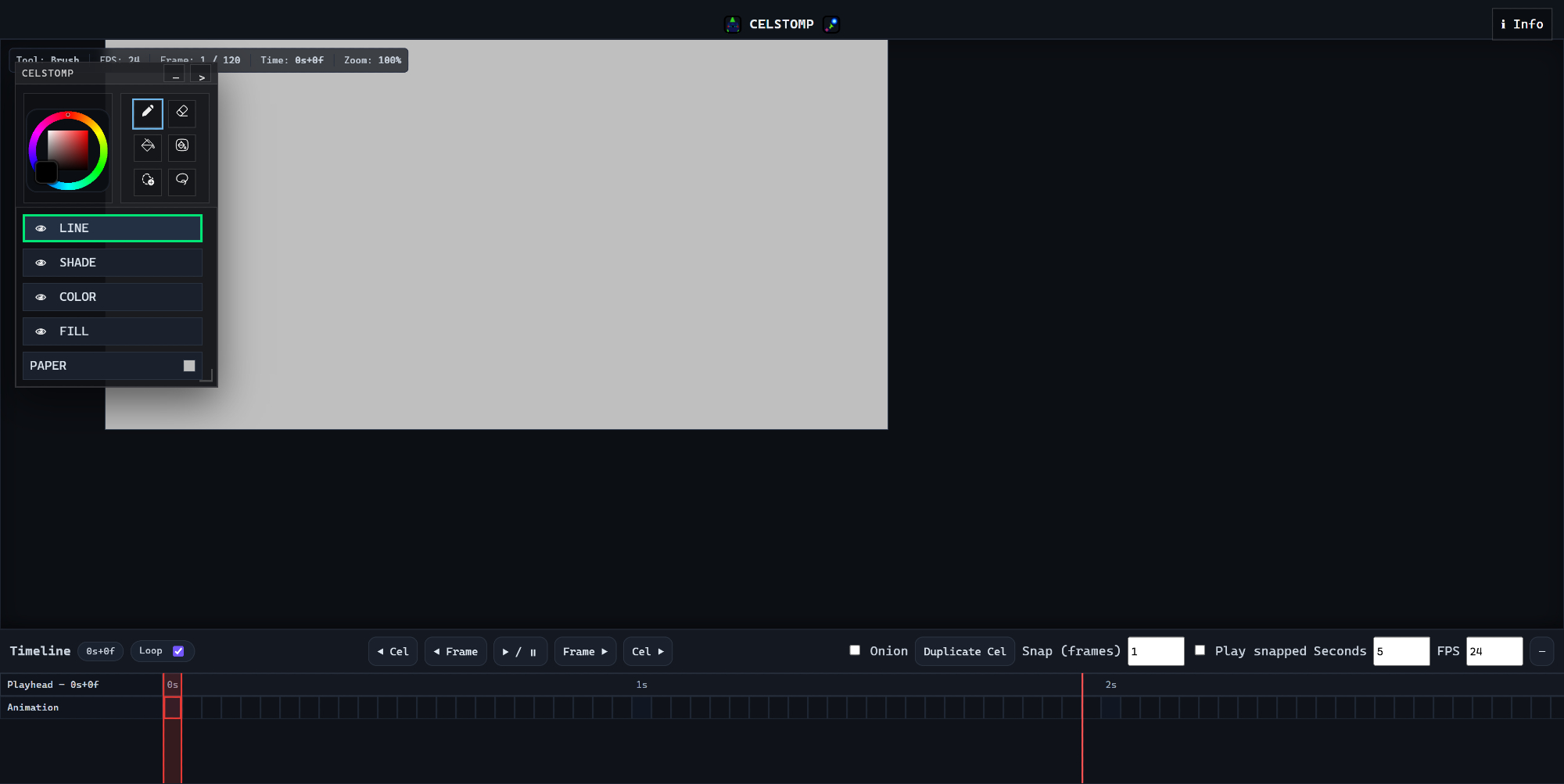Click the Duplicate Cel button
Viewport: 1564px width, 784px height.
[x=964, y=651]
